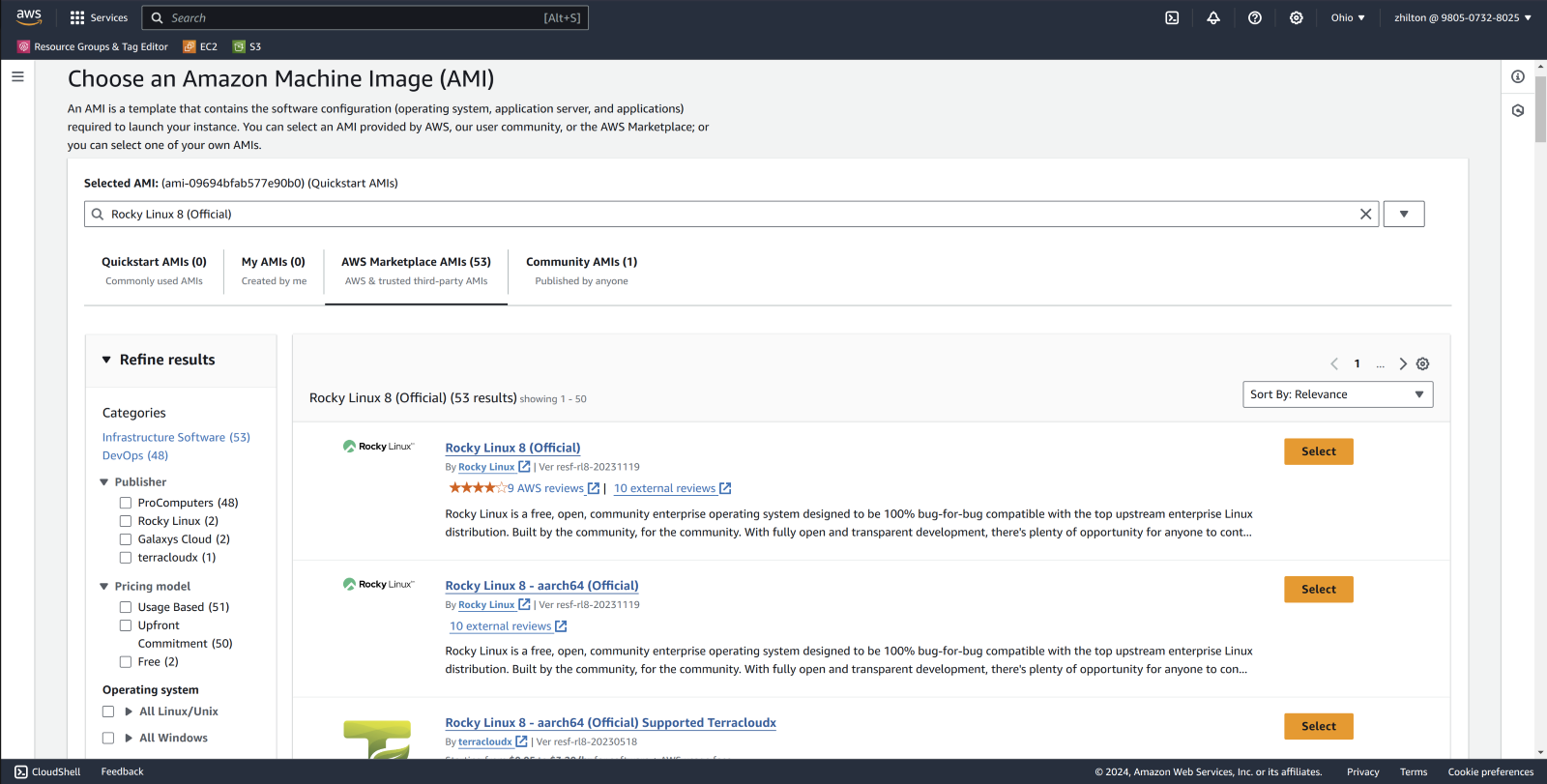Check the Free pricing filter
The image size is (1547, 784).
[x=126, y=662]
